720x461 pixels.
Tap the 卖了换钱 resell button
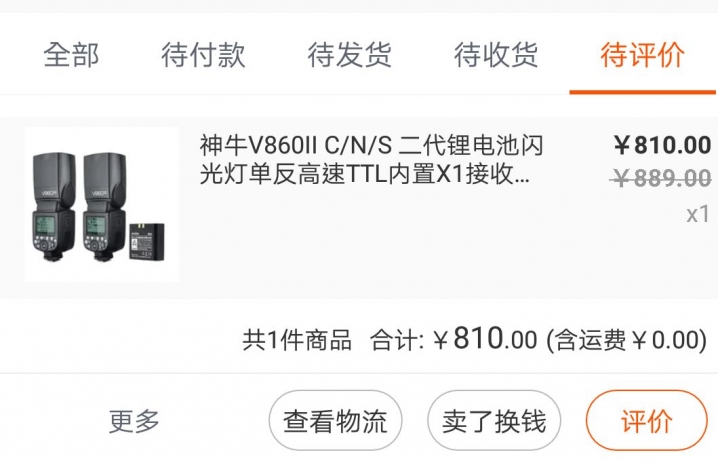point(494,421)
